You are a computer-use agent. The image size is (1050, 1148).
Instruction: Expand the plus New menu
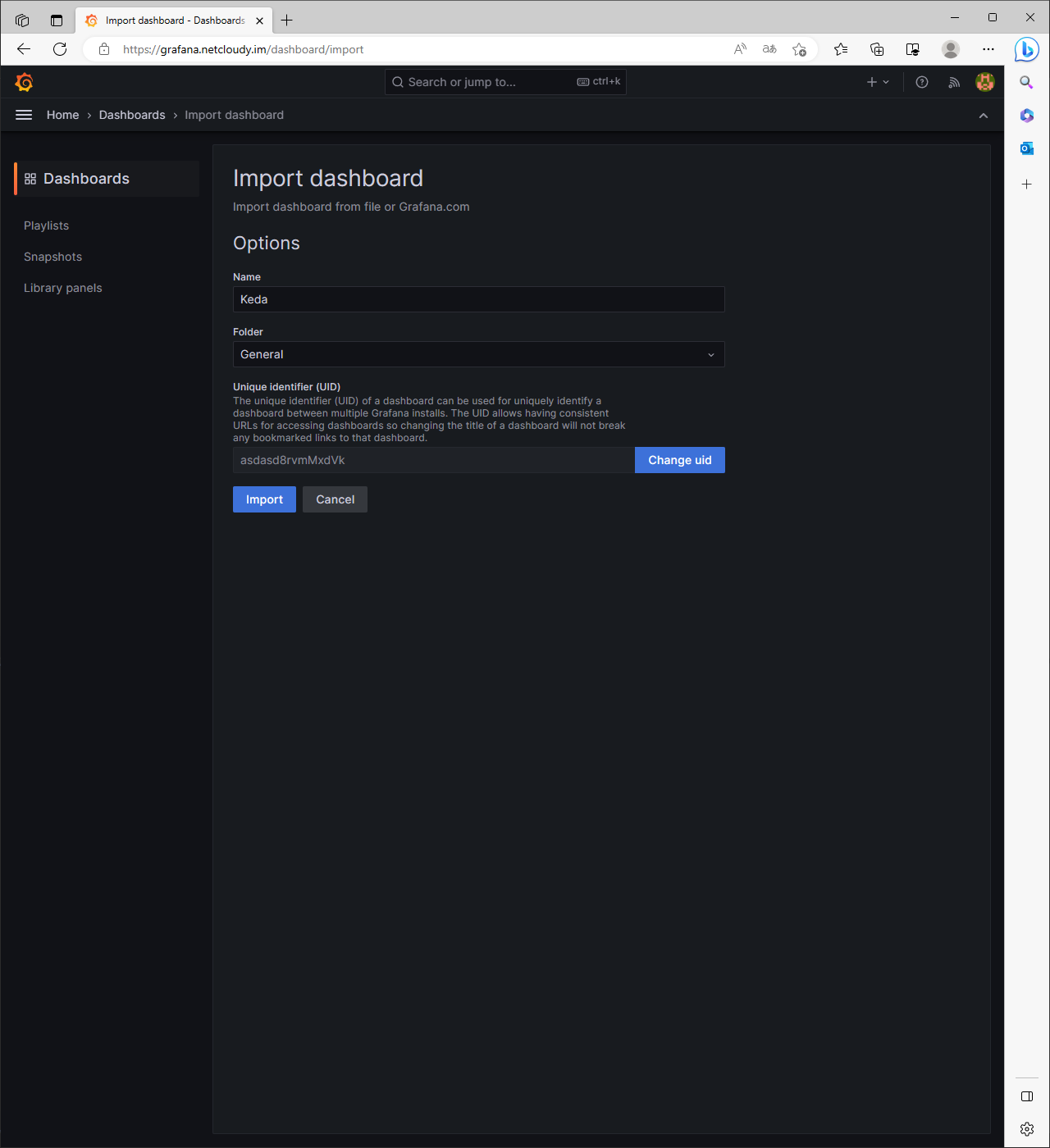click(878, 82)
